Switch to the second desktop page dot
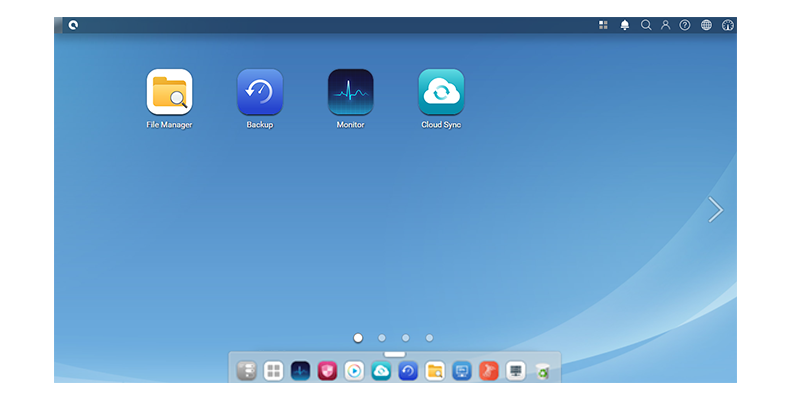The height and width of the screenshot is (400, 795). tap(382, 338)
